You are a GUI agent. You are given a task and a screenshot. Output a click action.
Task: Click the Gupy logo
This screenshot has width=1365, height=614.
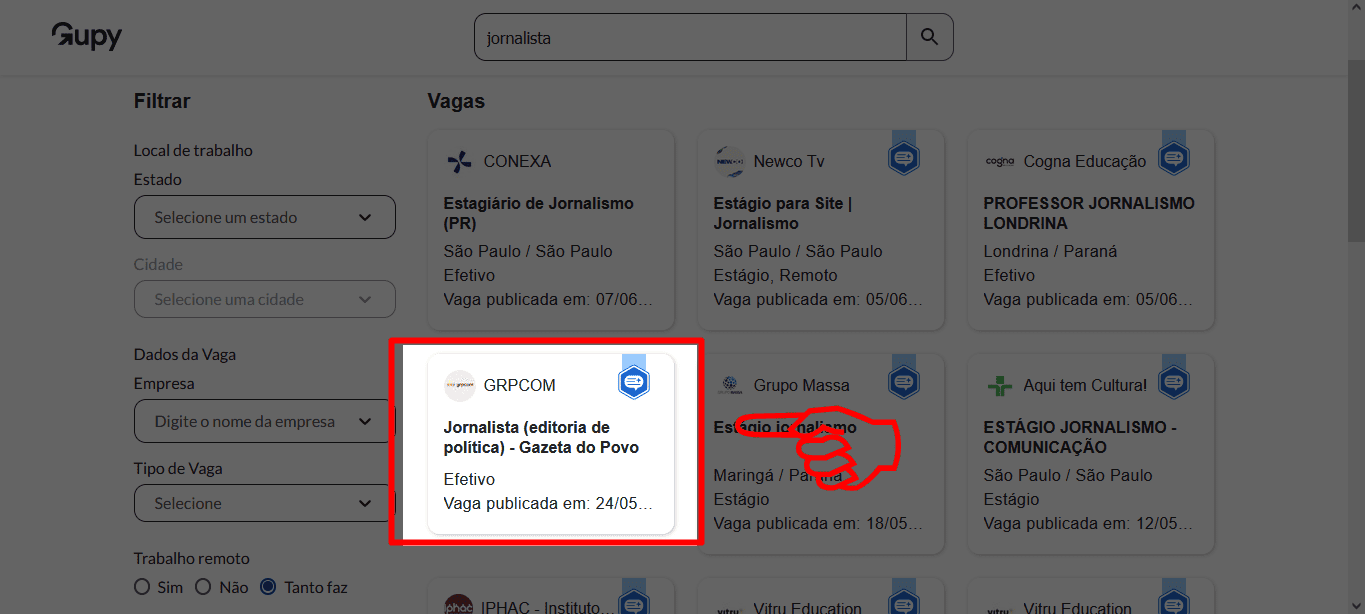pos(86,36)
